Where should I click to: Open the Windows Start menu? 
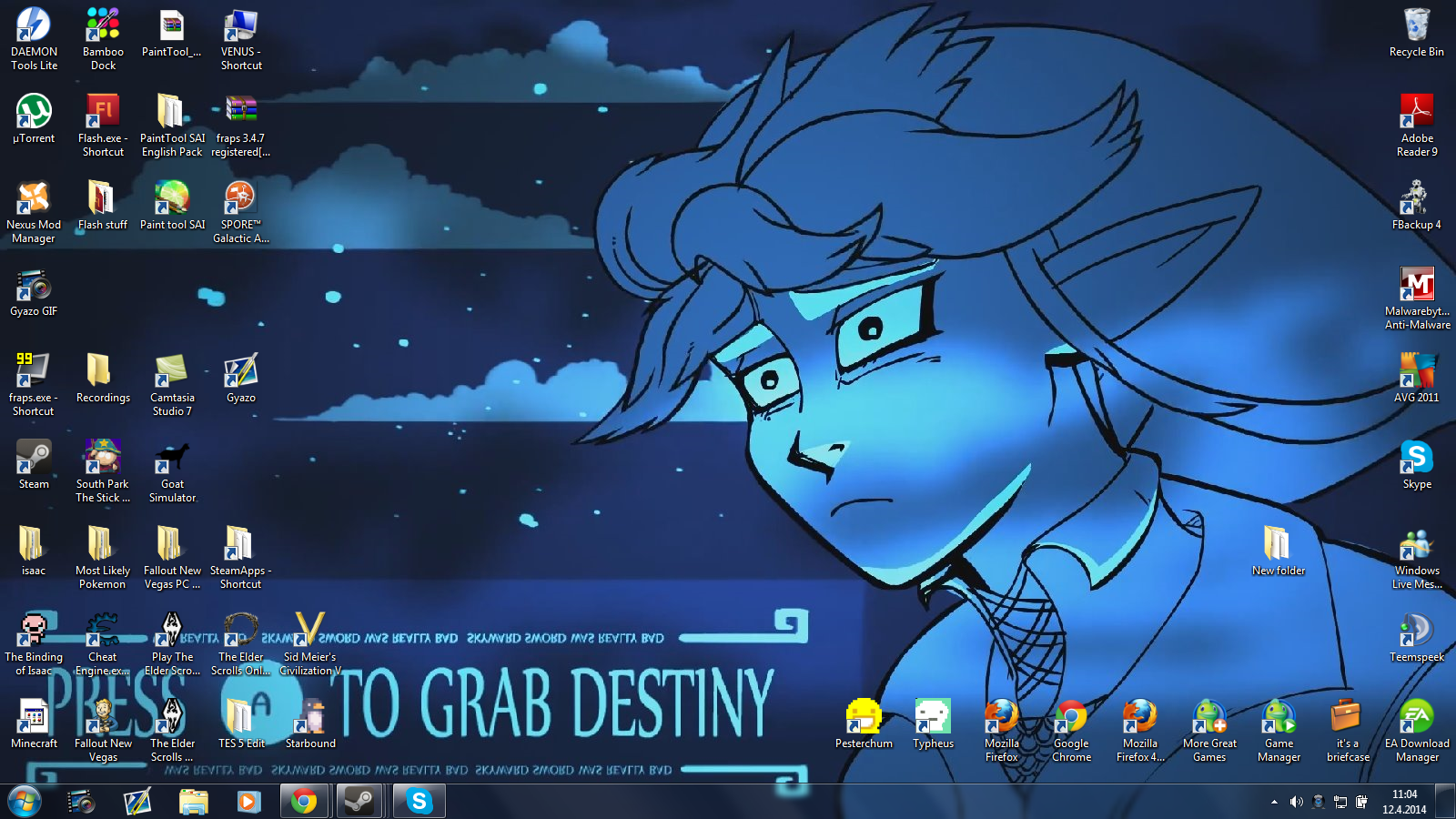(25, 802)
